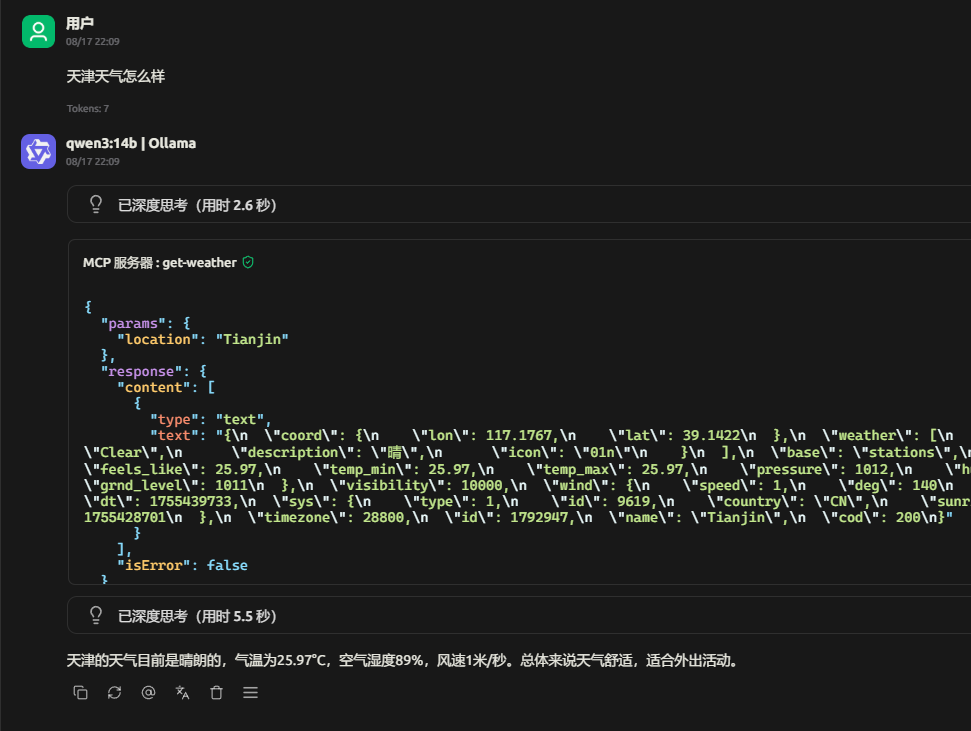Screen dimensions: 971x731
Task: Click the get-weather green shield icon
Action: pos(248,262)
